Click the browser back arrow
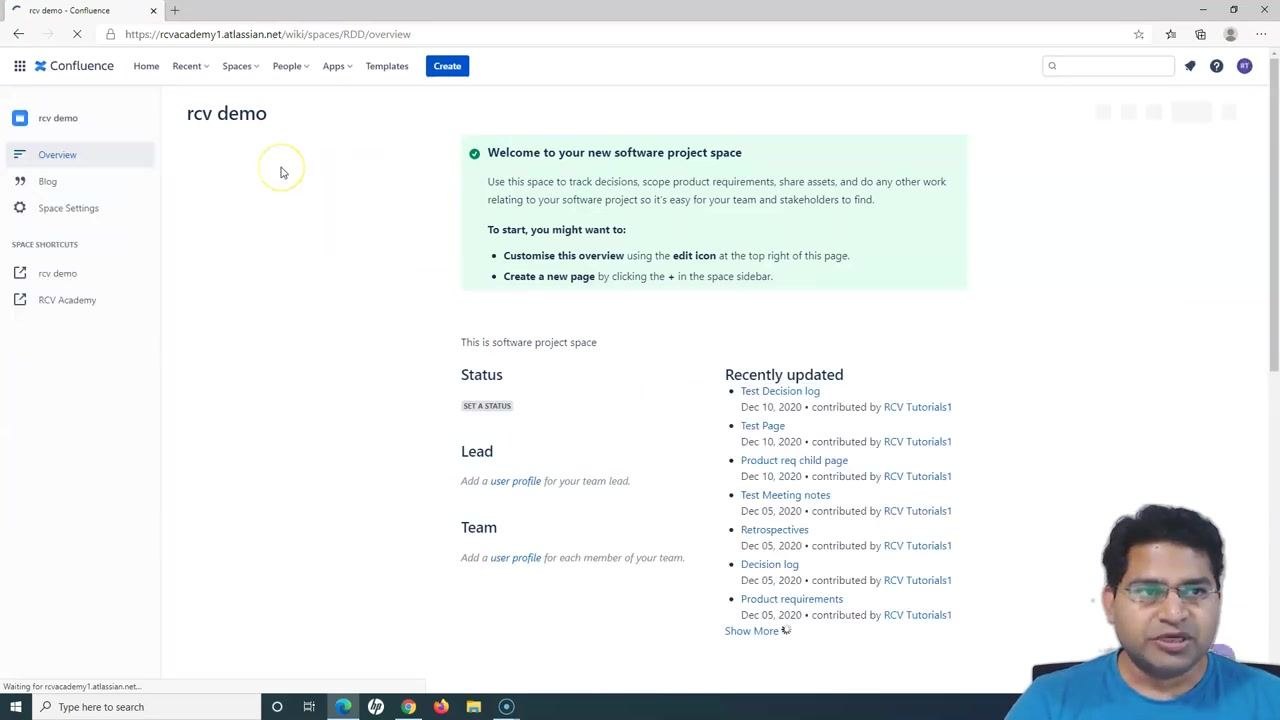The image size is (1280, 720). coord(18,34)
